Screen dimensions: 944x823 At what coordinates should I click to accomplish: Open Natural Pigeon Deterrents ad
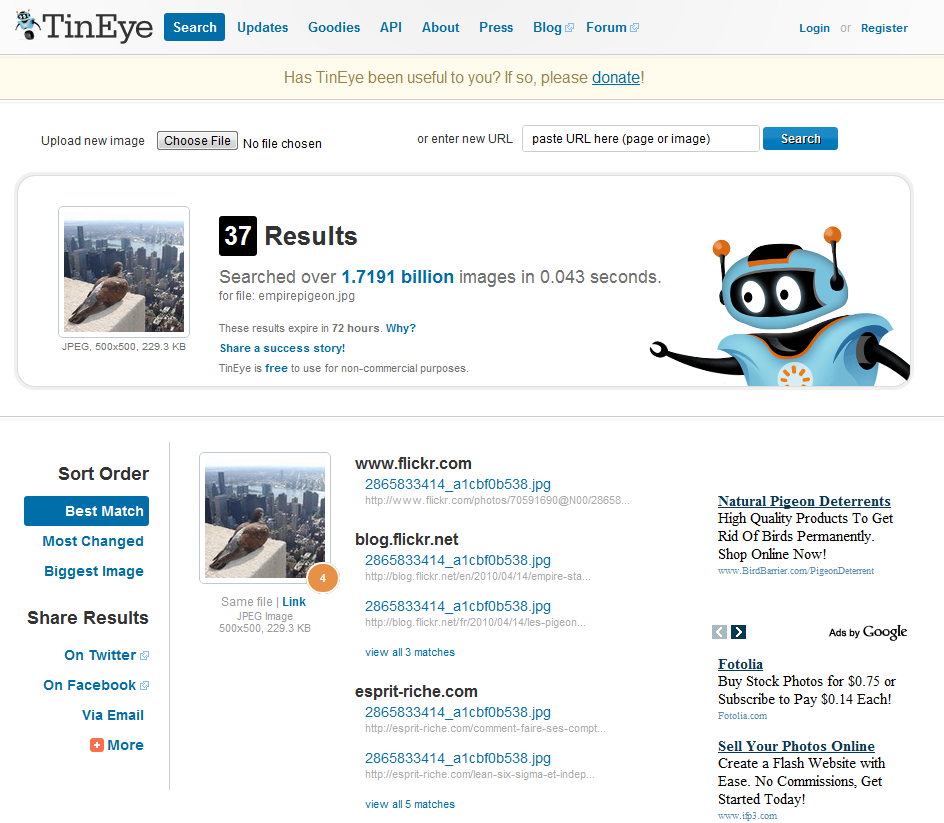[x=804, y=501]
